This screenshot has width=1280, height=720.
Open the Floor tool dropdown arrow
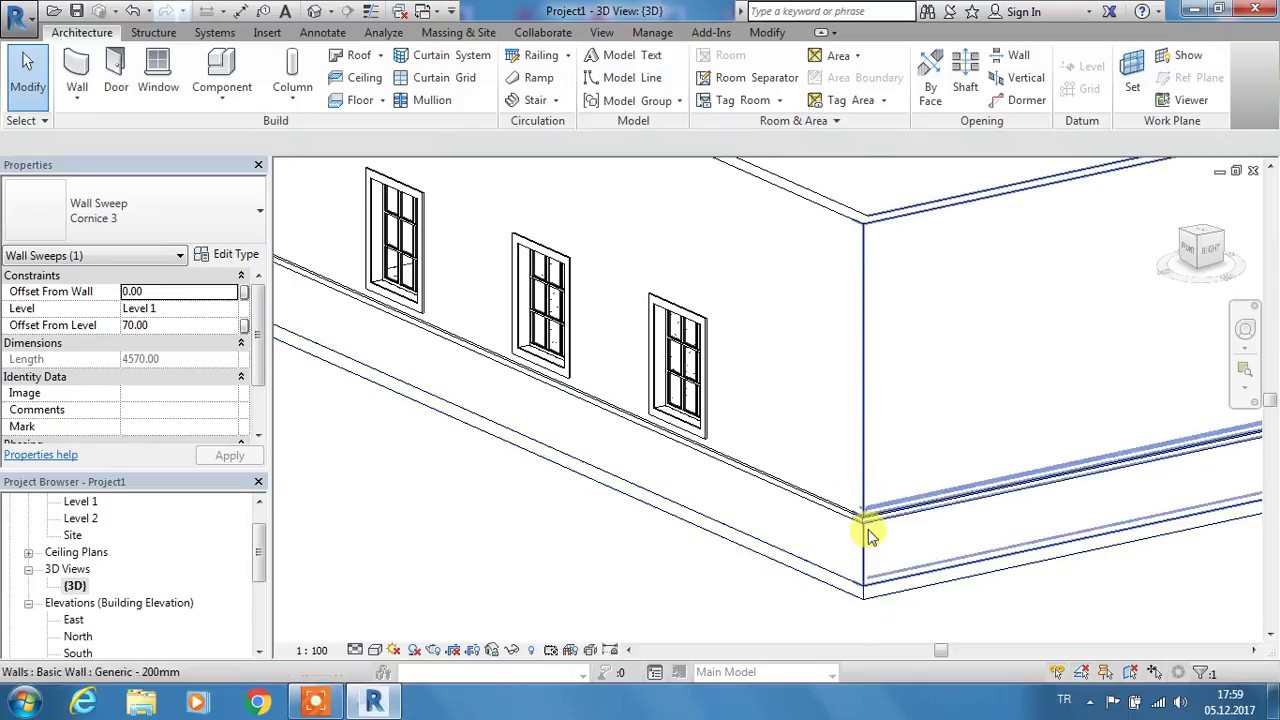(382, 100)
